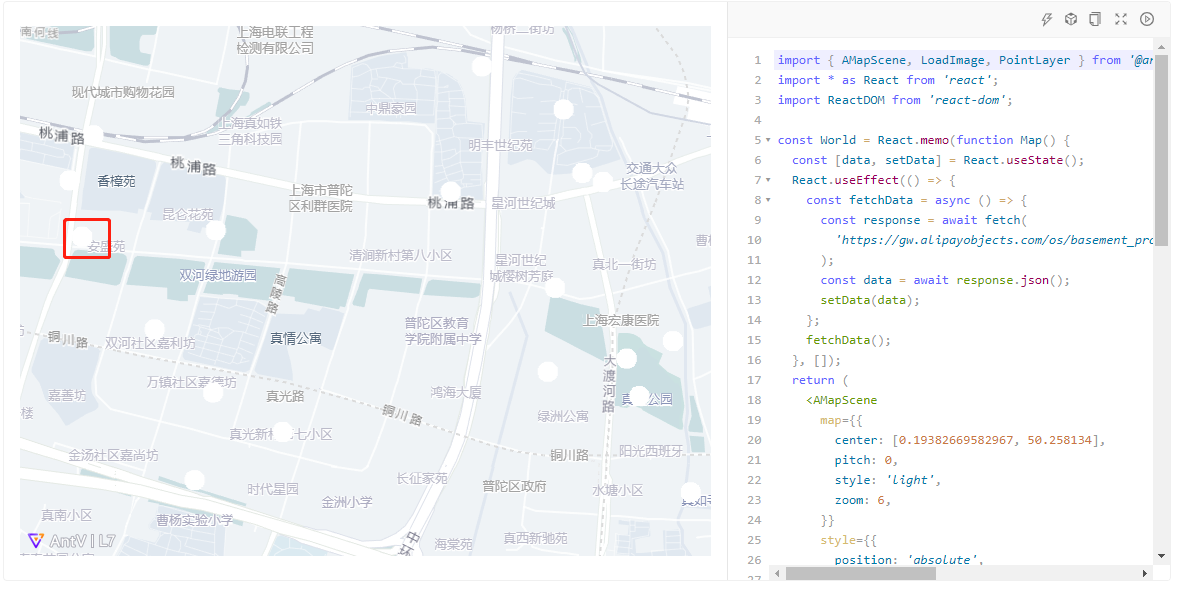Click the 曹杨实验小学 map label
The image size is (1192, 605).
coord(195,521)
